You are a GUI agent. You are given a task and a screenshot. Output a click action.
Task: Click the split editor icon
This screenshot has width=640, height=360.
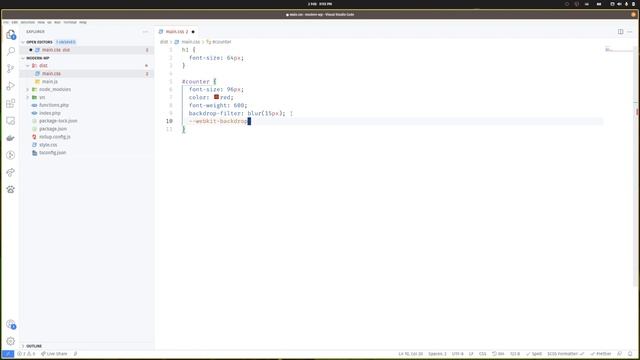(x=620, y=31)
